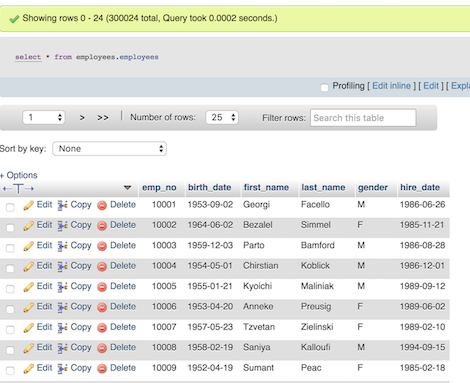The width and height of the screenshot is (470, 383).
Task: Open the Sort by key dropdown
Action: pyautogui.click(x=109, y=149)
